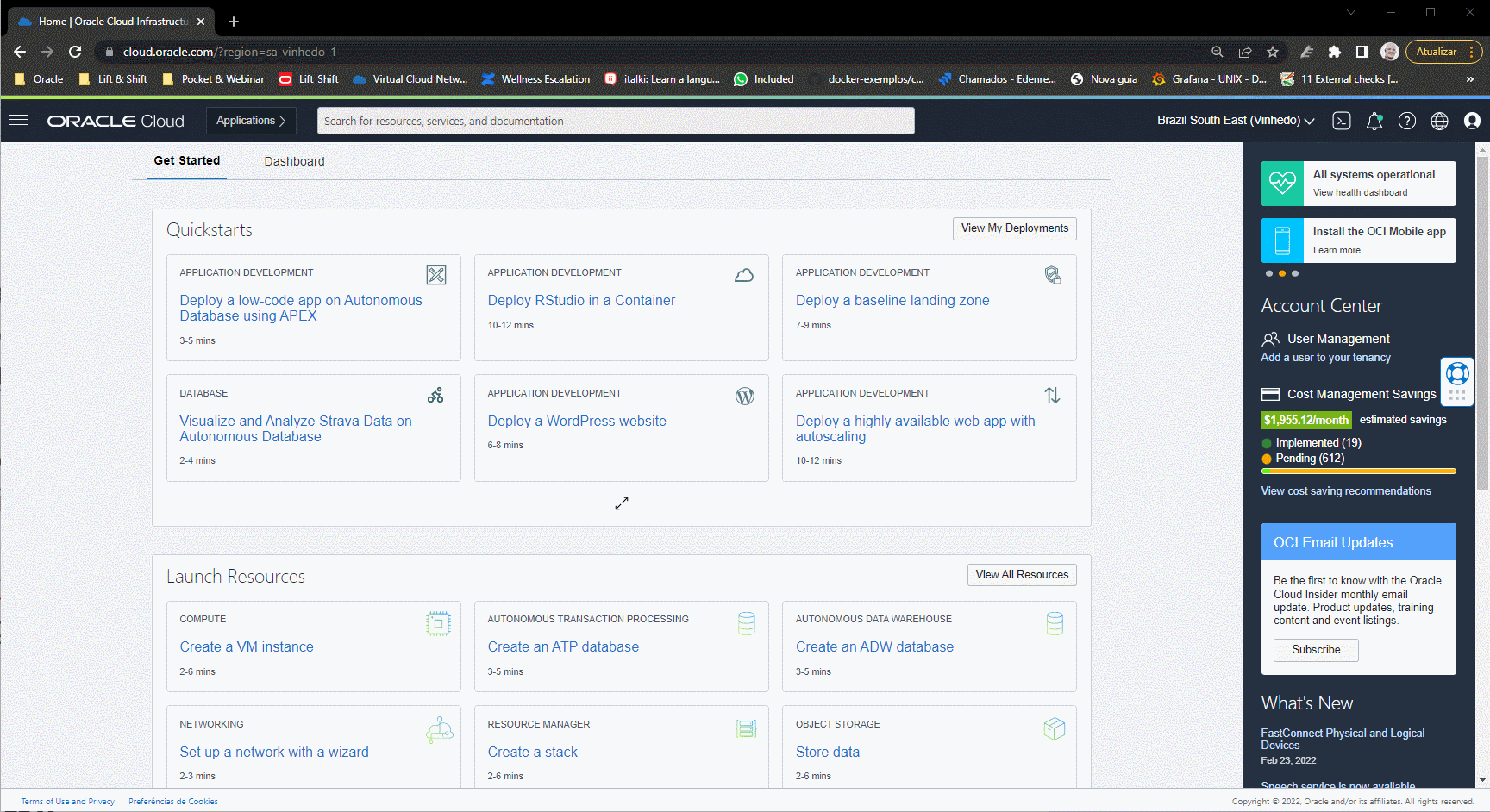Open the floating support lifebuoy icon

point(1457,374)
